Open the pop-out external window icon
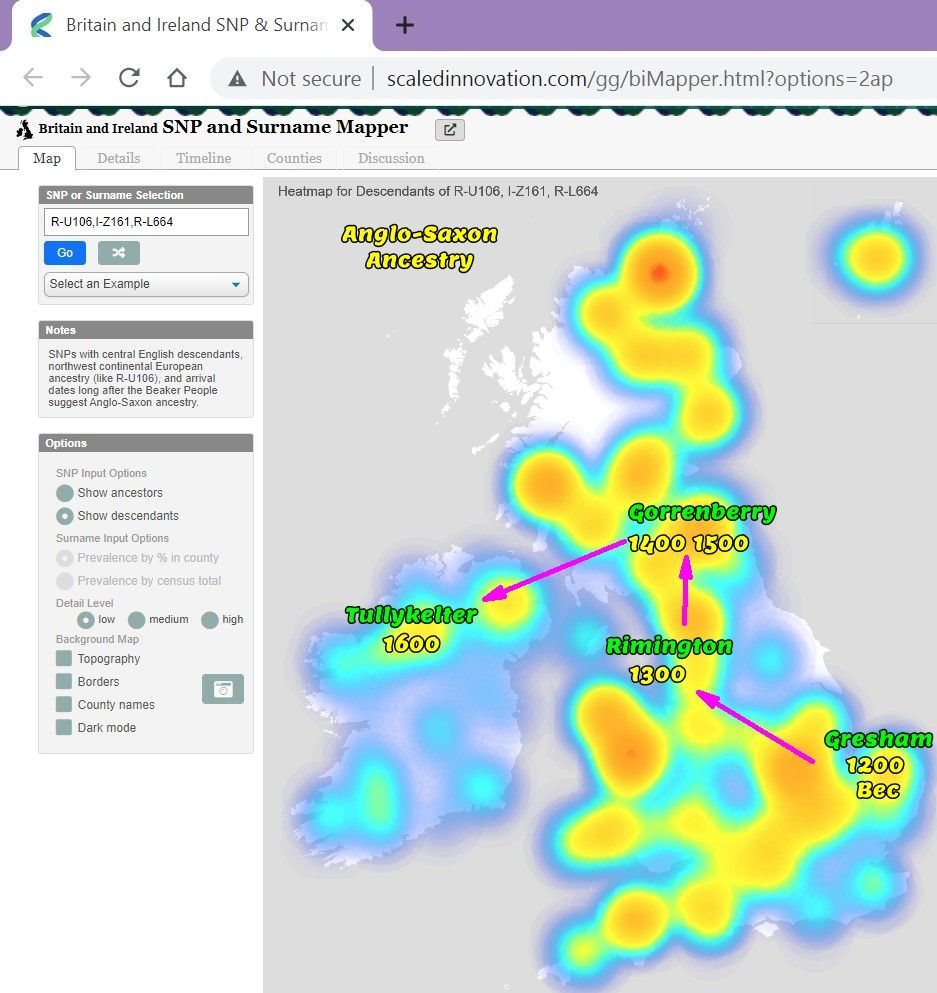This screenshot has width=937, height=993. pos(449,129)
